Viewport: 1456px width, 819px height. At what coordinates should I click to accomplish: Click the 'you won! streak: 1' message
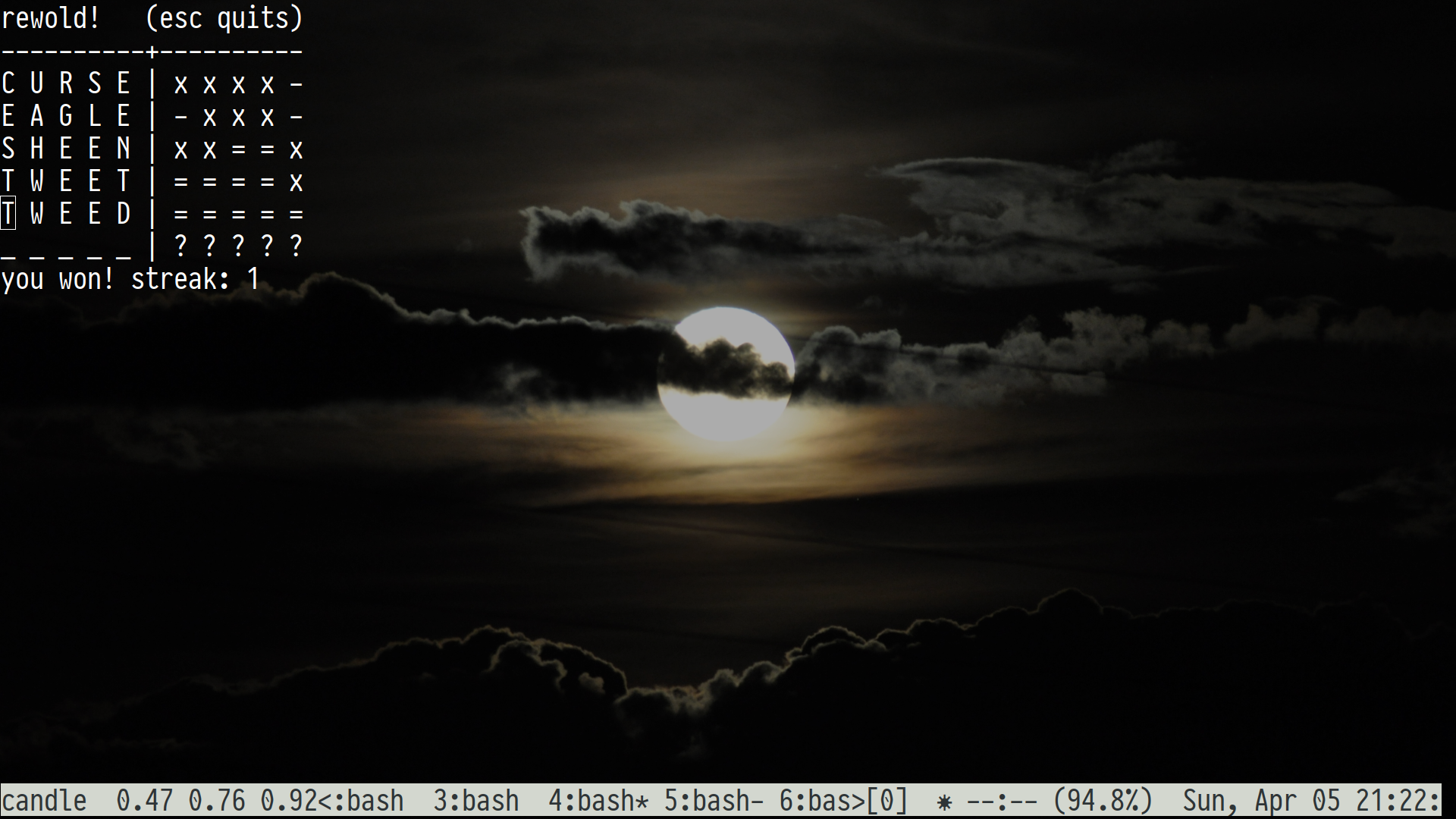130,279
